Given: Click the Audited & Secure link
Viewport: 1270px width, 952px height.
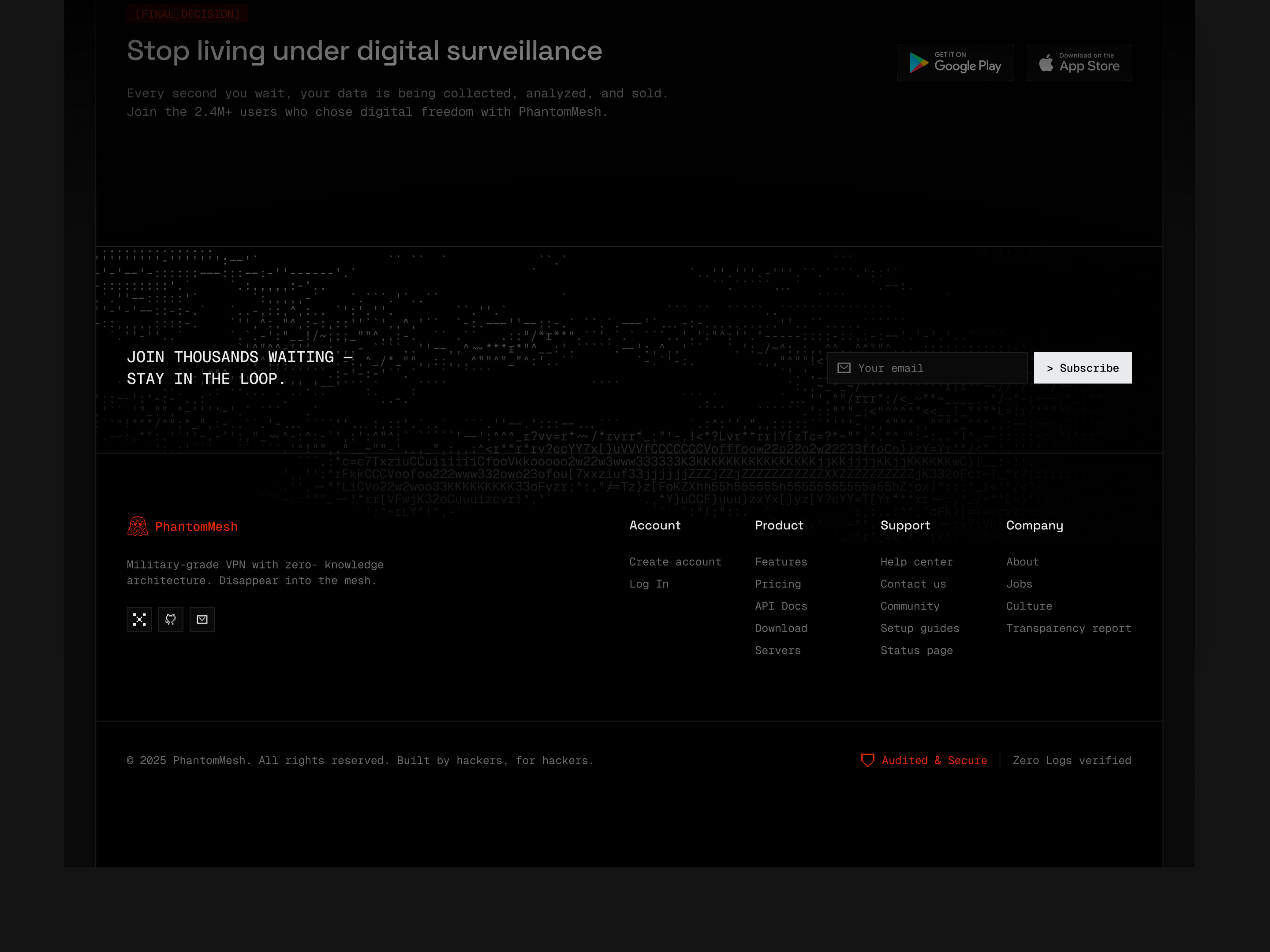Looking at the screenshot, I should [934, 760].
